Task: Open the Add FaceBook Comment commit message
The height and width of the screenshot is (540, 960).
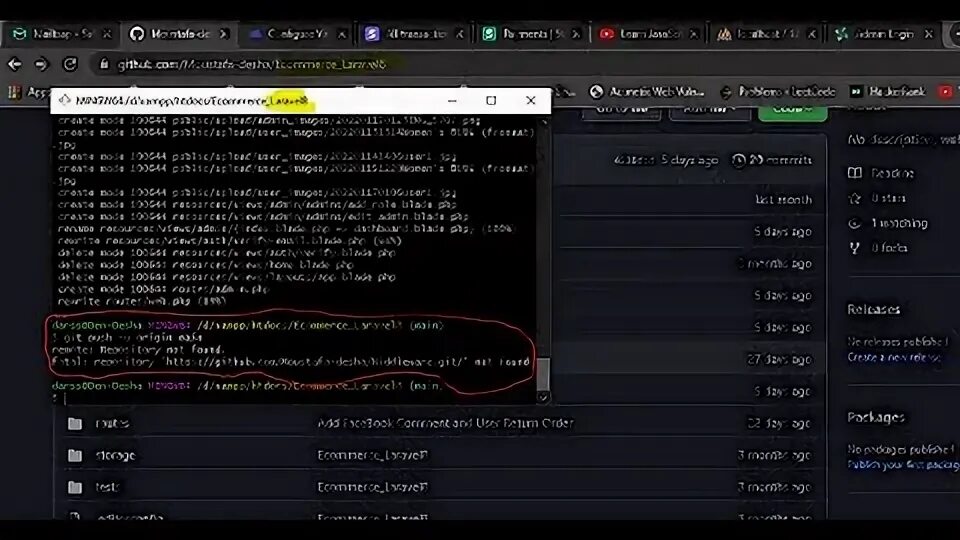Action: click(x=445, y=423)
